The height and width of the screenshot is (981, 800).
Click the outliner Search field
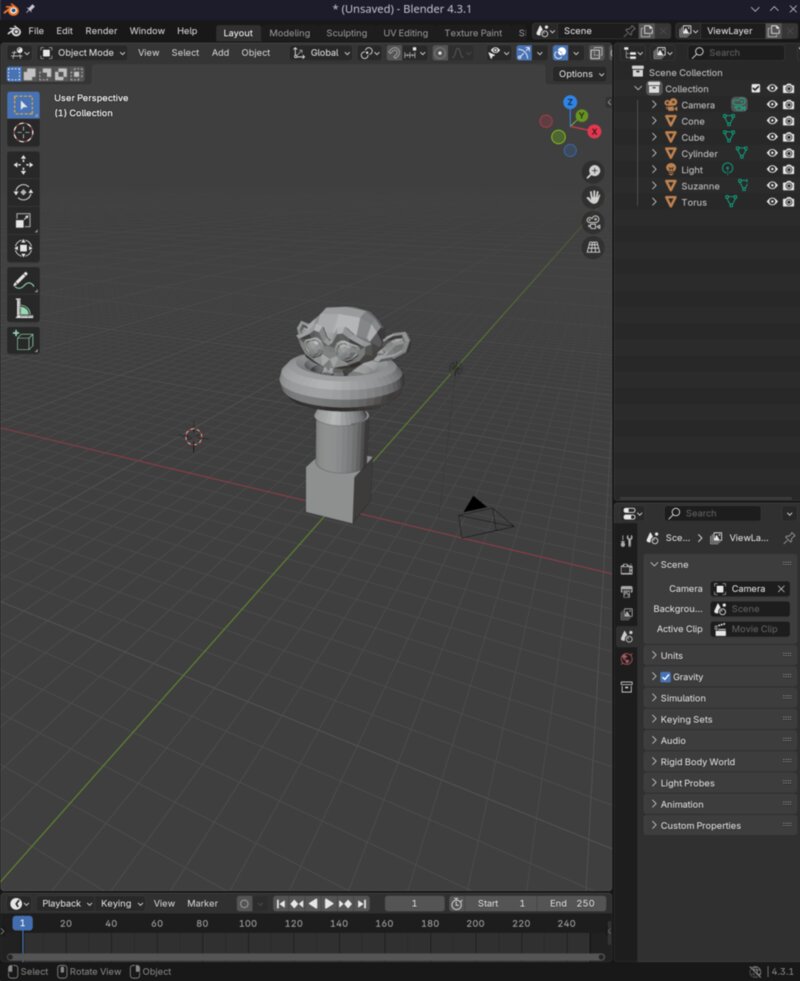pos(736,53)
